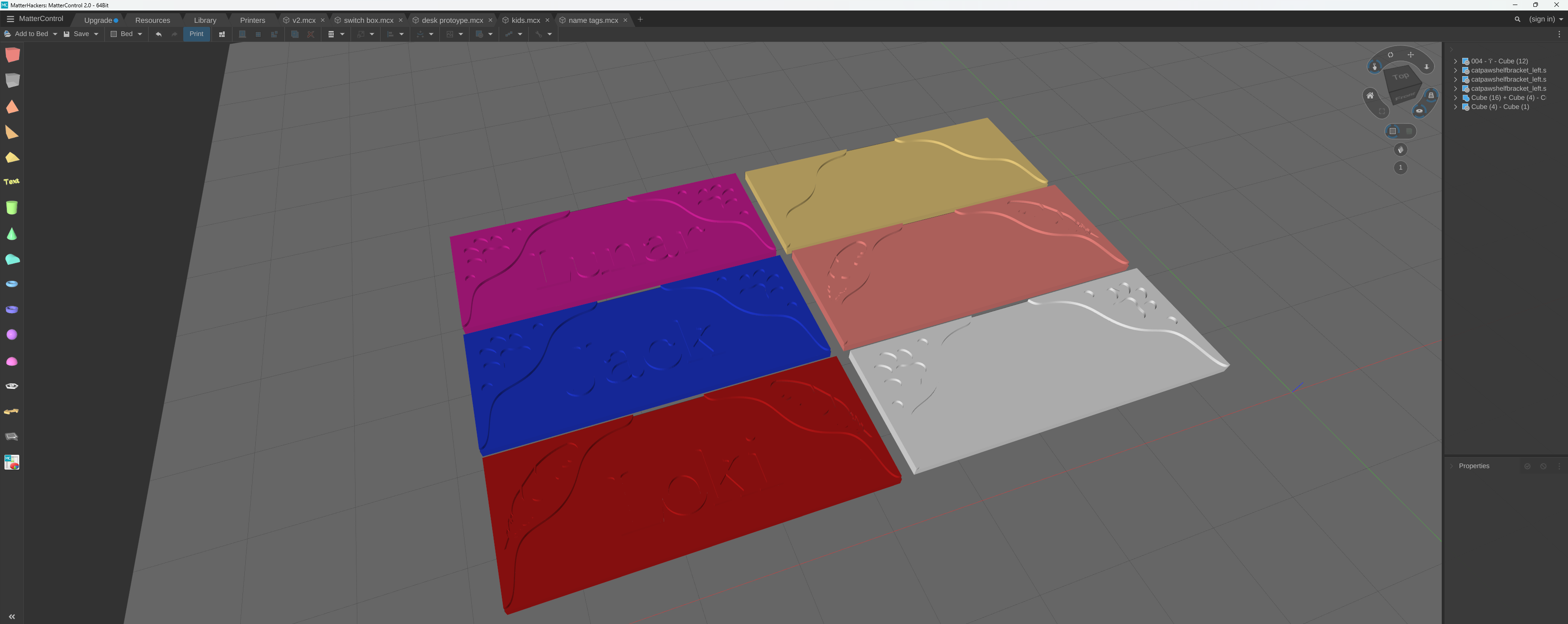Screen dimensions: 1568x624
Task: Expand the "Cube (4) - Cube (1)" node
Action: [x=1455, y=107]
